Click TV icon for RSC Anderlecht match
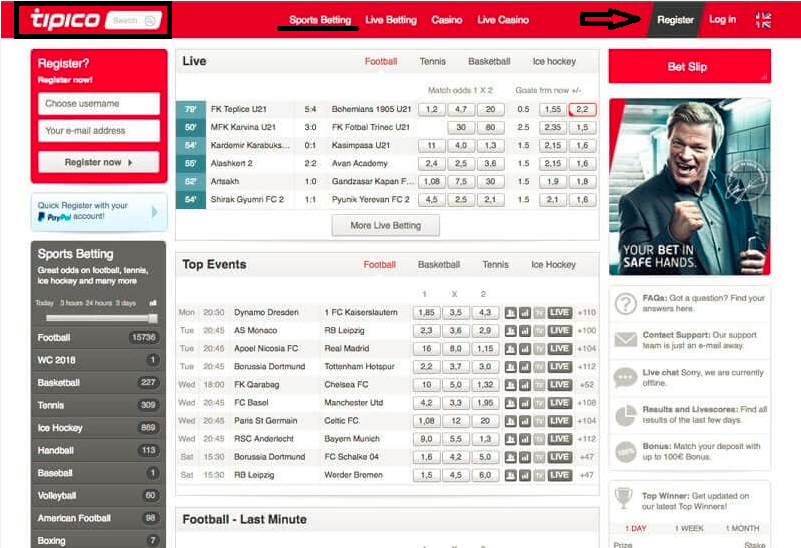This screenshot has height=548, width=801. 539,439
